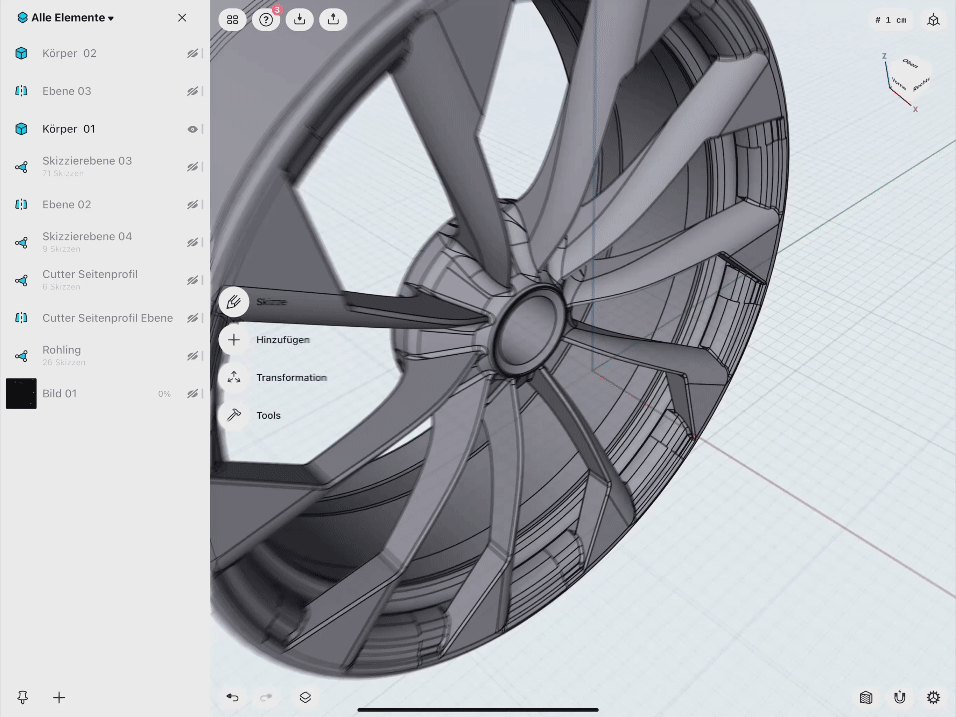Click the Skizze sketch pen icon
This screenshot has height=717, width=956.
point(234,302)
